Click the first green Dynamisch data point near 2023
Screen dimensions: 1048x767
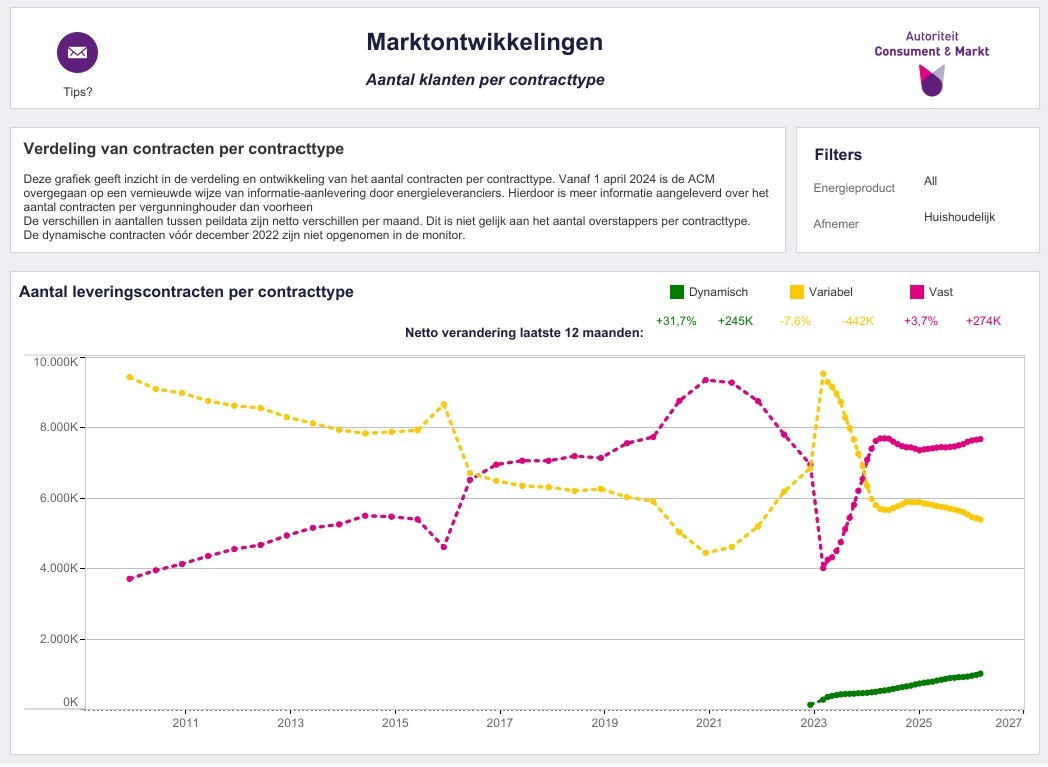[x=810, y=705]
